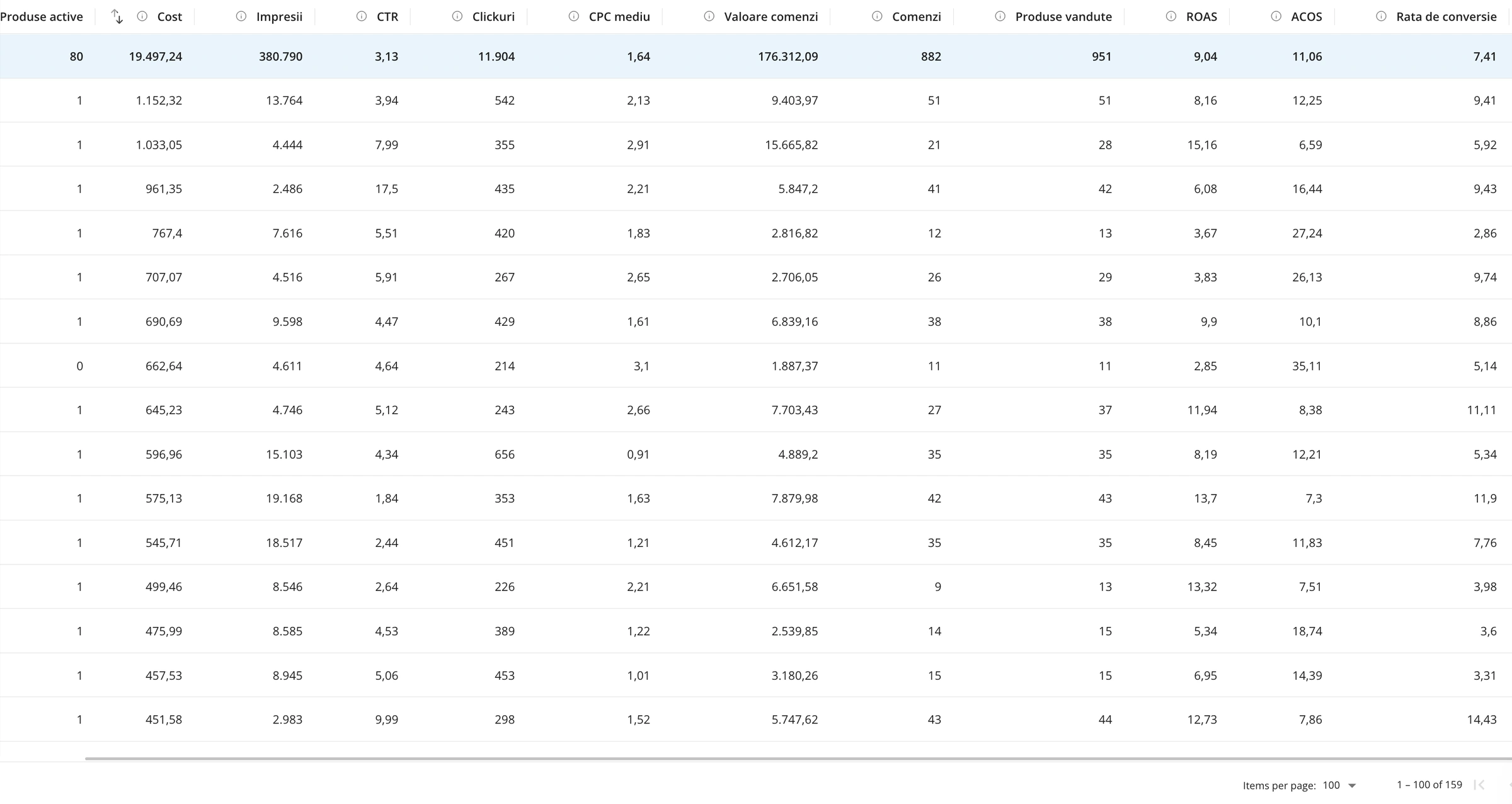This screenshot has height=804, width=1512.
Task: Select total impressions cell 380.790
Action: [280, 56]
